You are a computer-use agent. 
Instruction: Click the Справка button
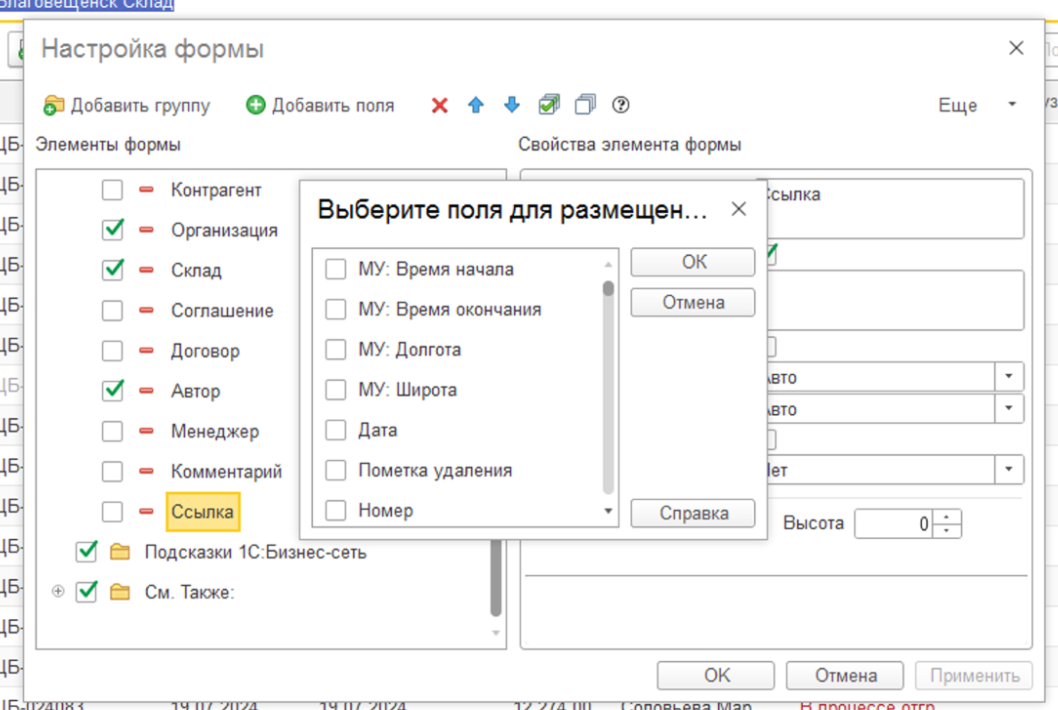pos(692,513)
